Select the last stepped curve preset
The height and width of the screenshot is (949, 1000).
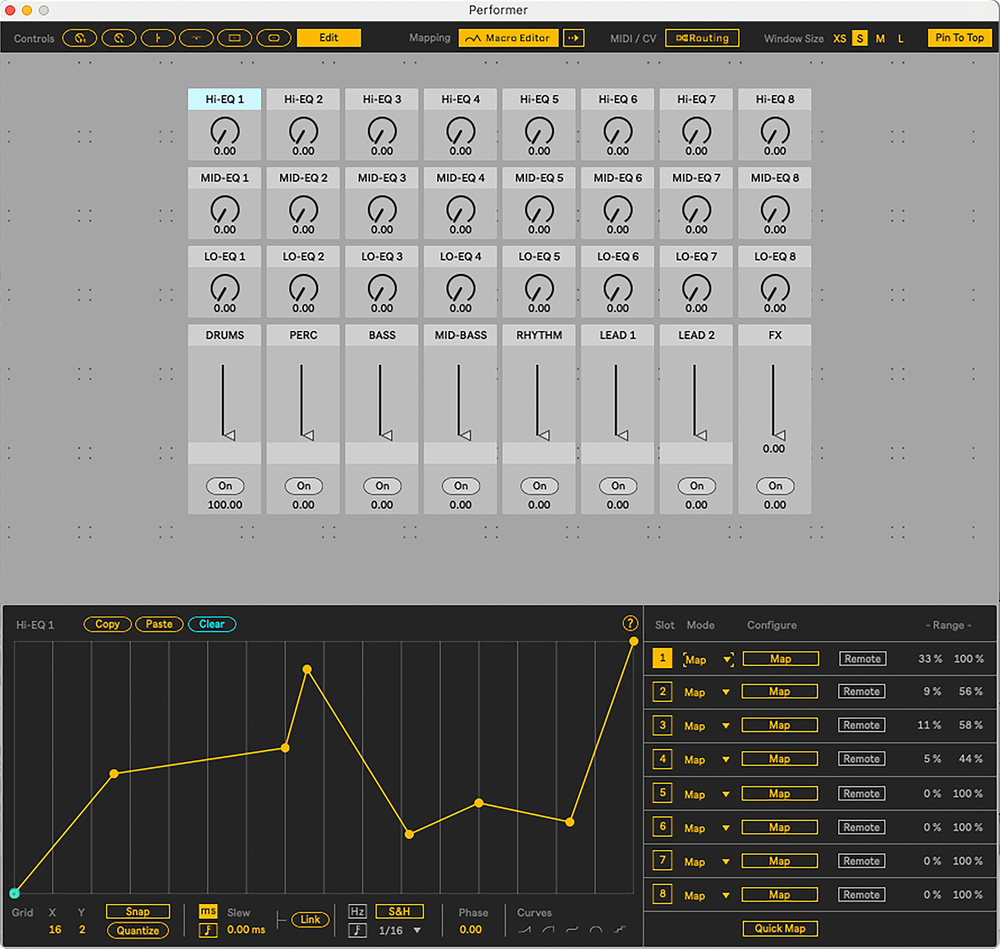(621, 931)
